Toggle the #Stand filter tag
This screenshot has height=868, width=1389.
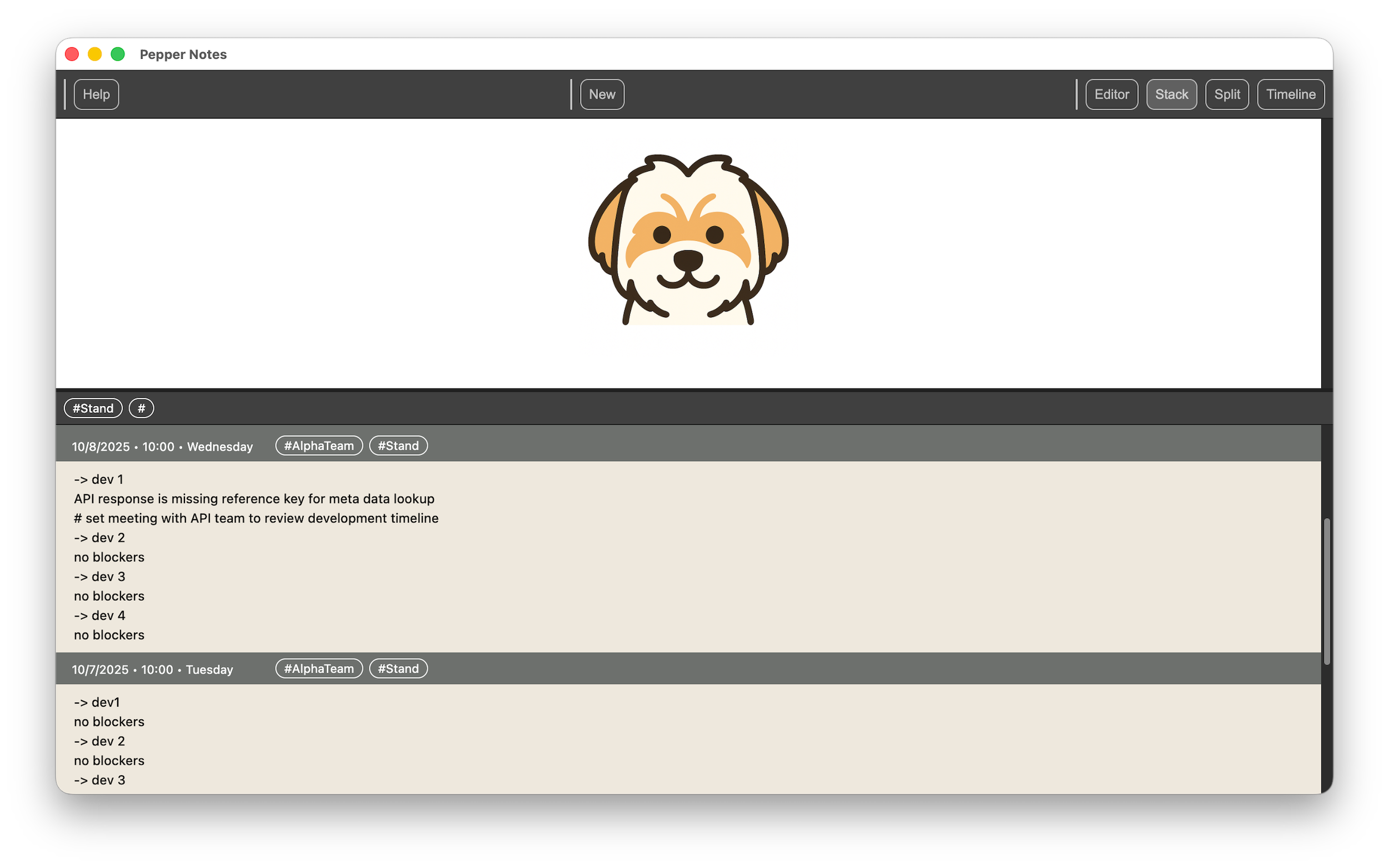tap(92, 408)
